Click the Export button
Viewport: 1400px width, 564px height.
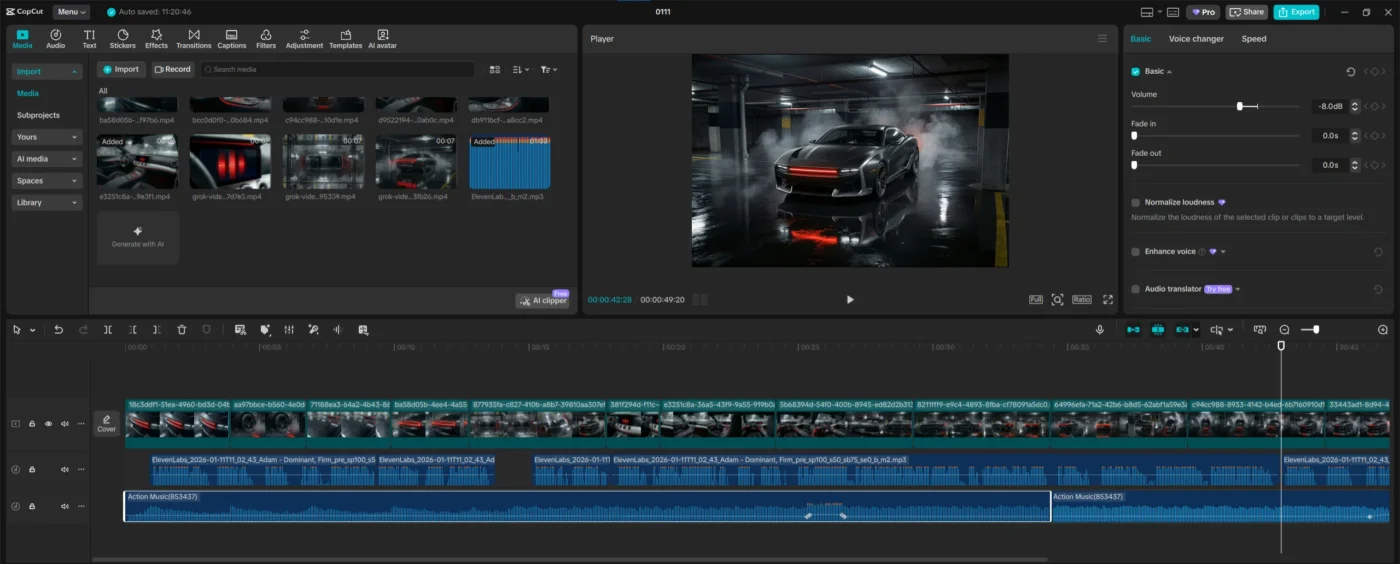click(1296, 12)
